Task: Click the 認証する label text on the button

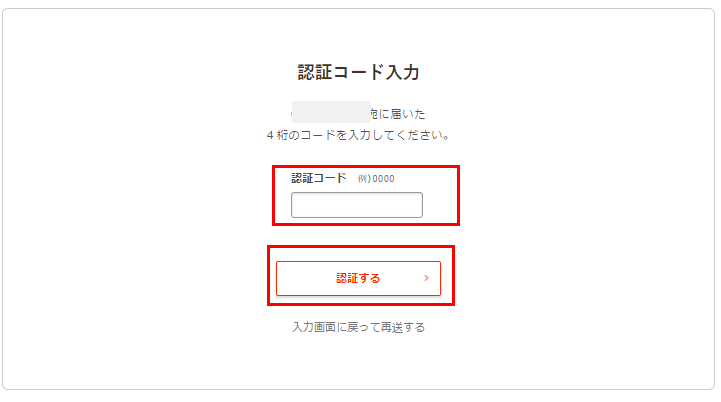Action: click(358, 278)
